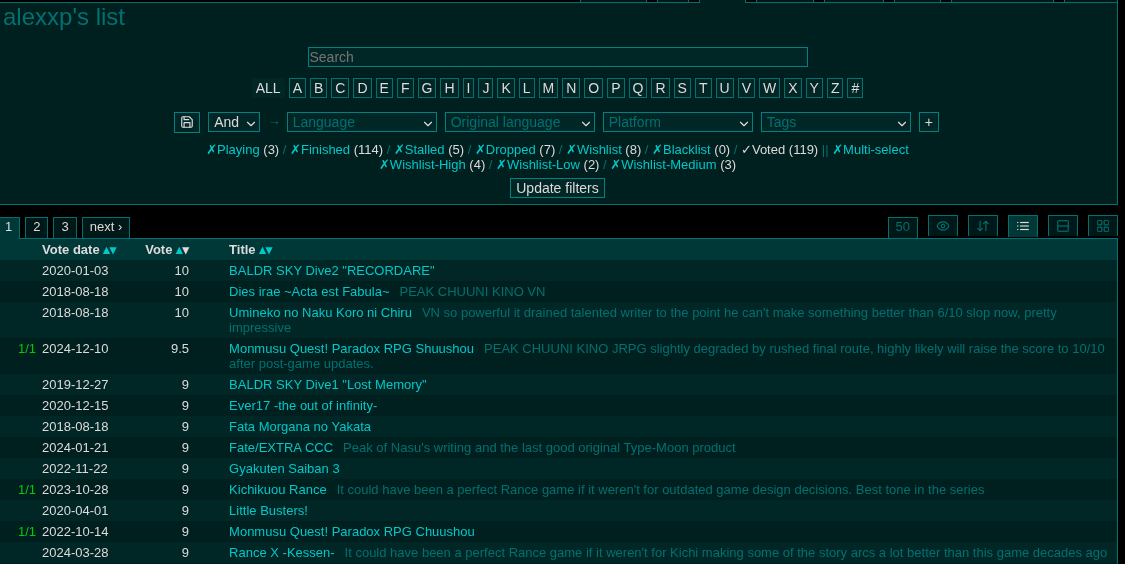Open Gyakuten Saiban 3 entry
Screen dimensions: 1125x564
point(284,469)
